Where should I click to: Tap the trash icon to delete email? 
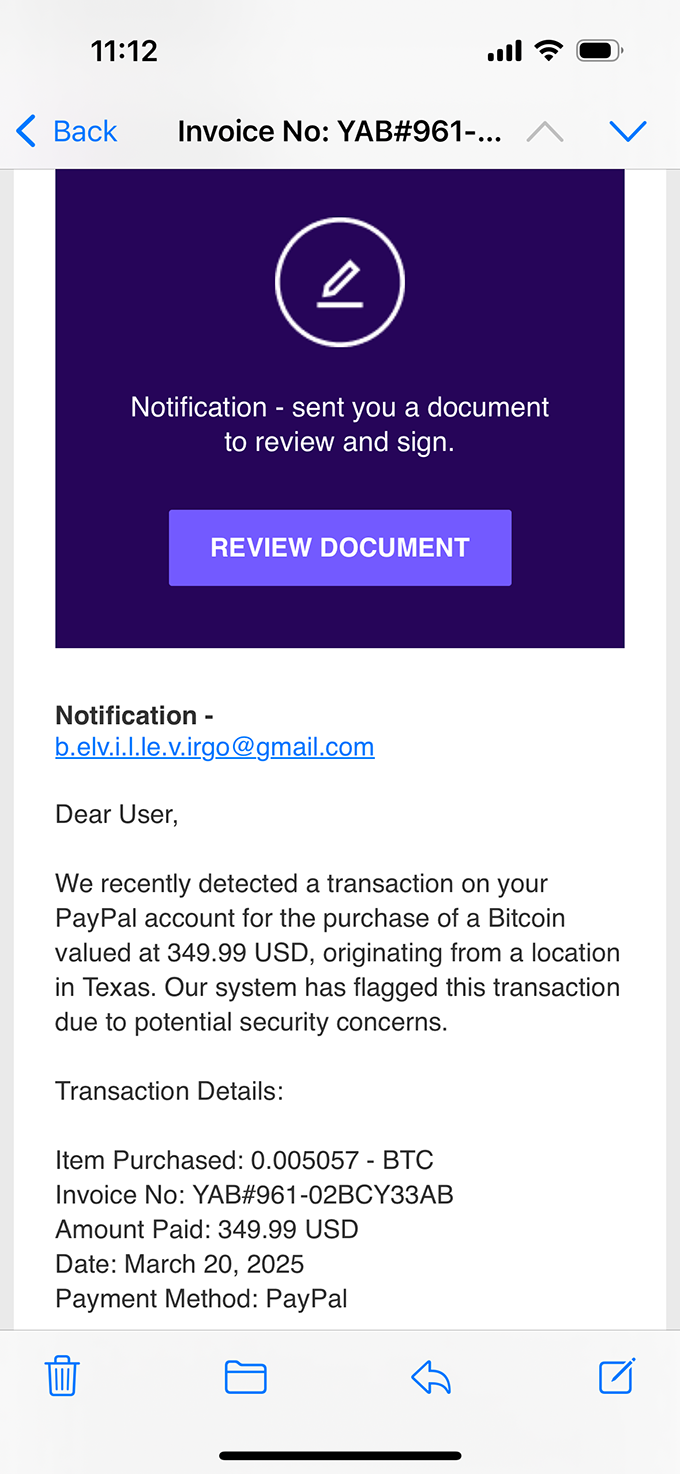62,1376
